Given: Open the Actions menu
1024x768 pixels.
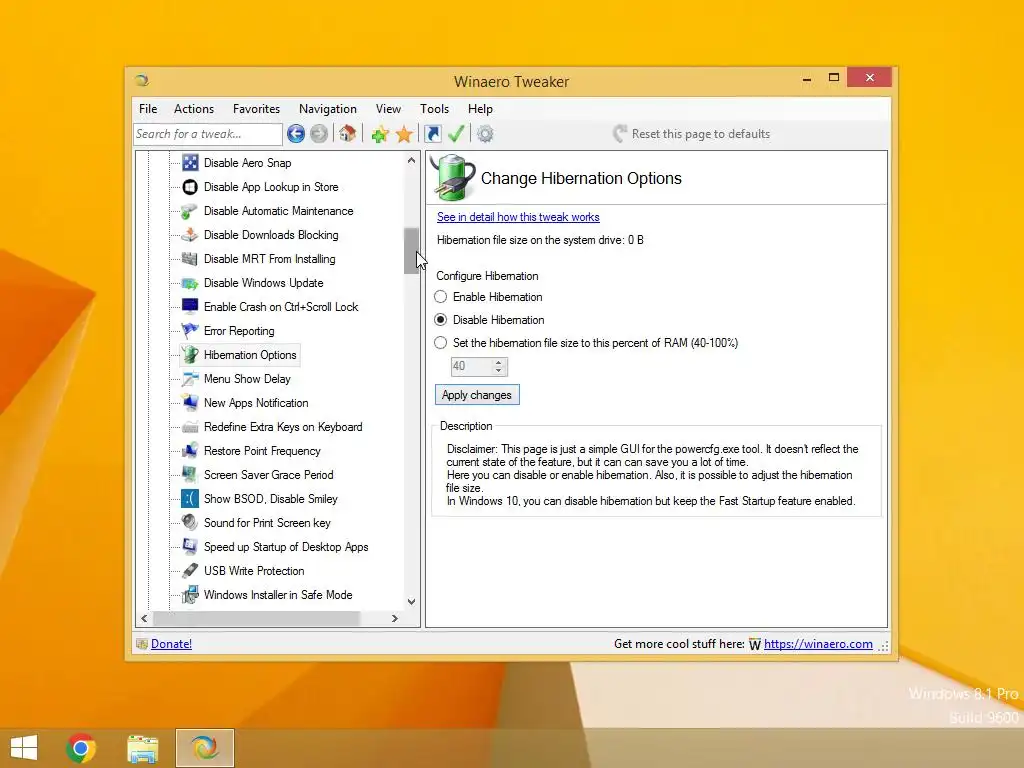Looking at the screenshot, I should (x=193, y=108).
